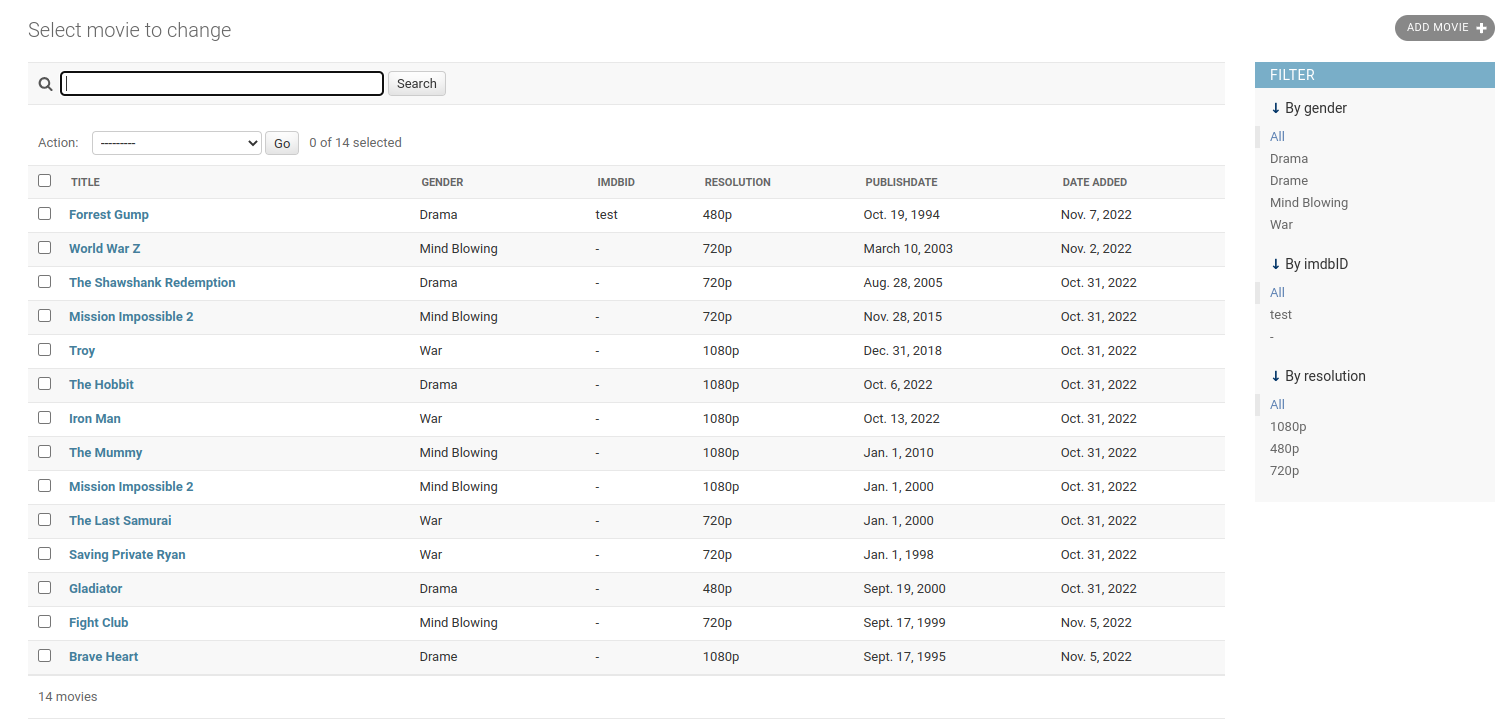
Task: Click the 'Select movie to change' heading
Action: [130, 30]
